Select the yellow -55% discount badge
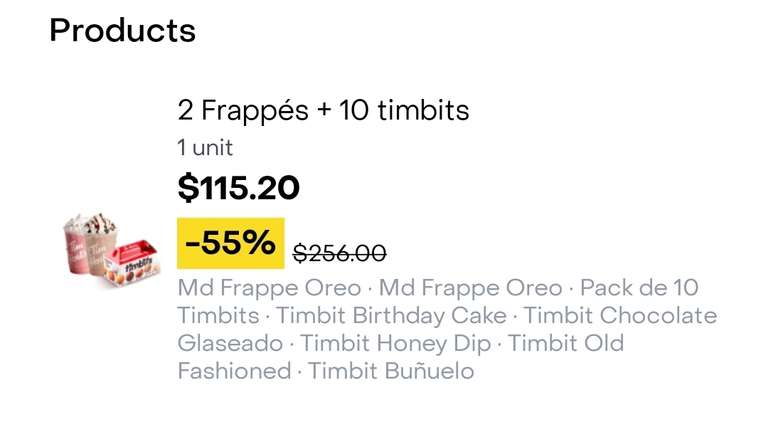Screen dimensions: 768x422 point(231,243)
